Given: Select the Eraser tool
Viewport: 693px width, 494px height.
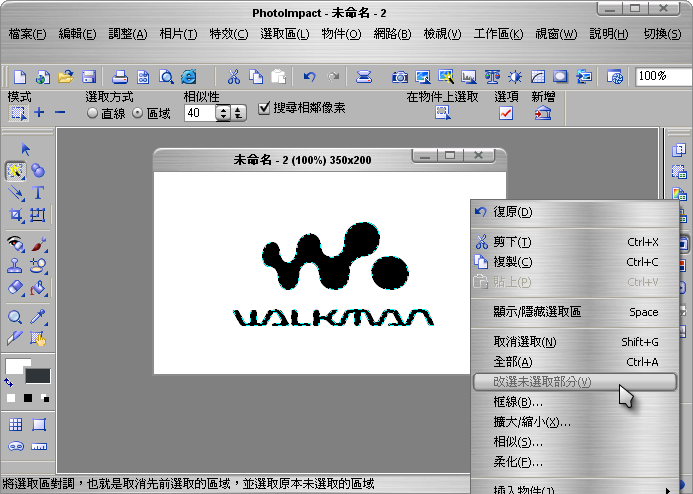Looking at the screenshot, I should pos(15,288).
